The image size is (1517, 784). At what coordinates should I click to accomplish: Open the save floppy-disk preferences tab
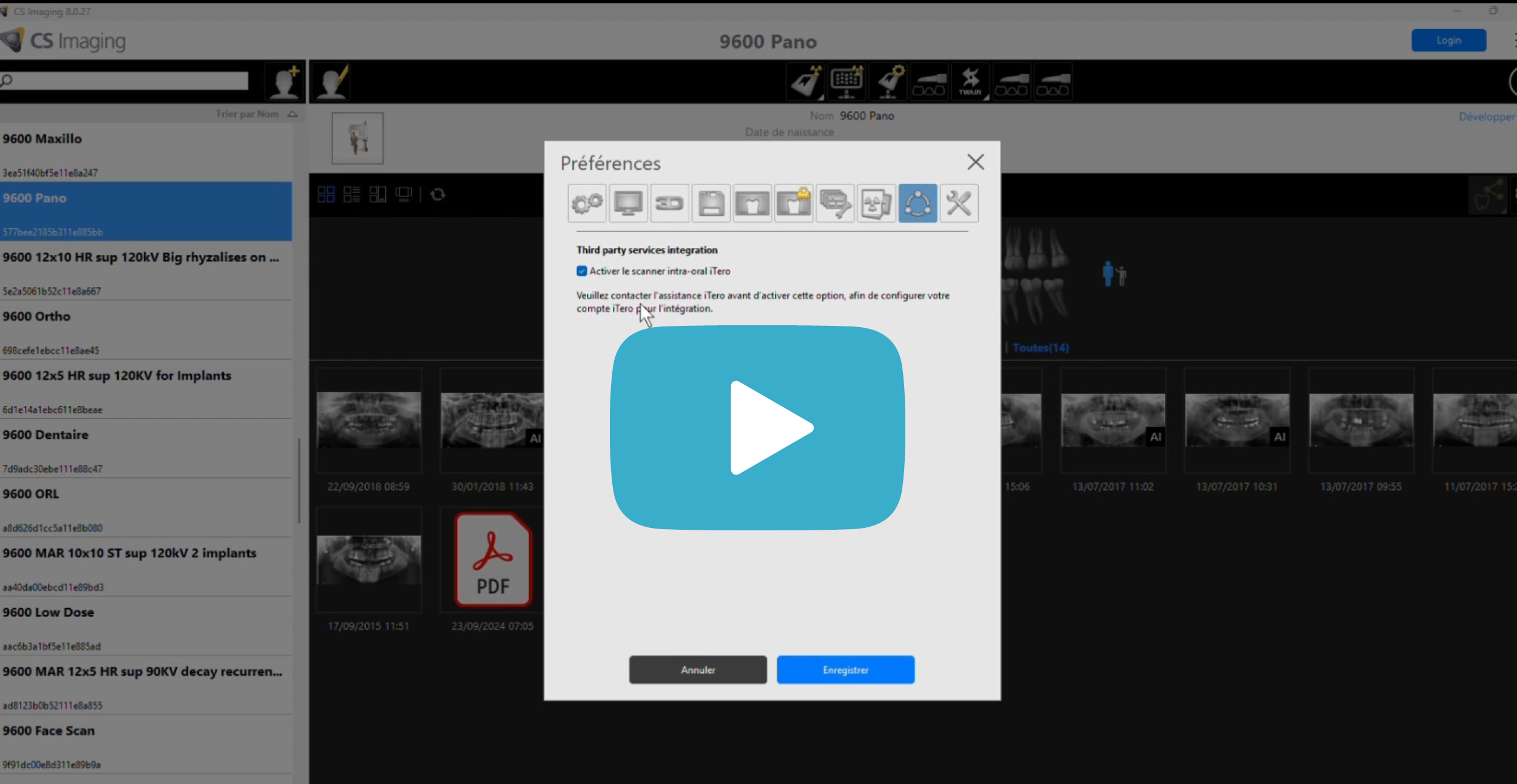click(711, 203)
